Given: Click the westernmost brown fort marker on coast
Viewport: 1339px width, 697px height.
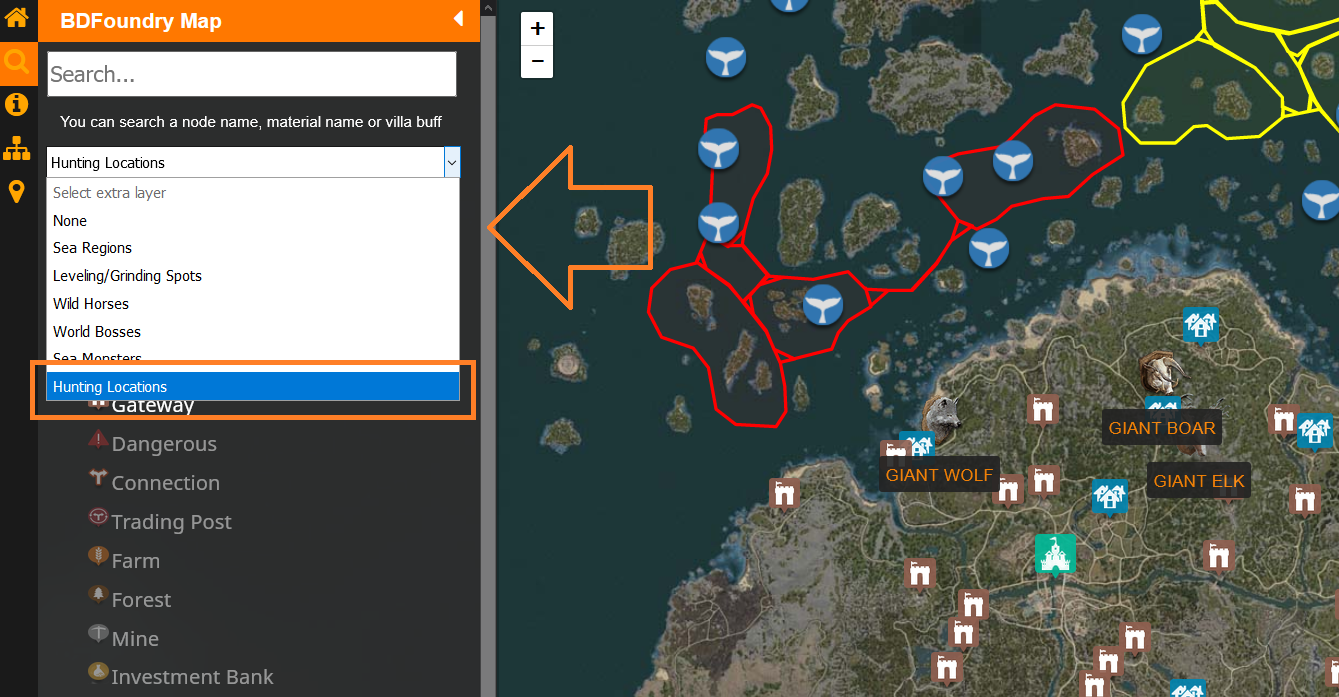Looking at the screenshot, I should click(x=784, y=493).
